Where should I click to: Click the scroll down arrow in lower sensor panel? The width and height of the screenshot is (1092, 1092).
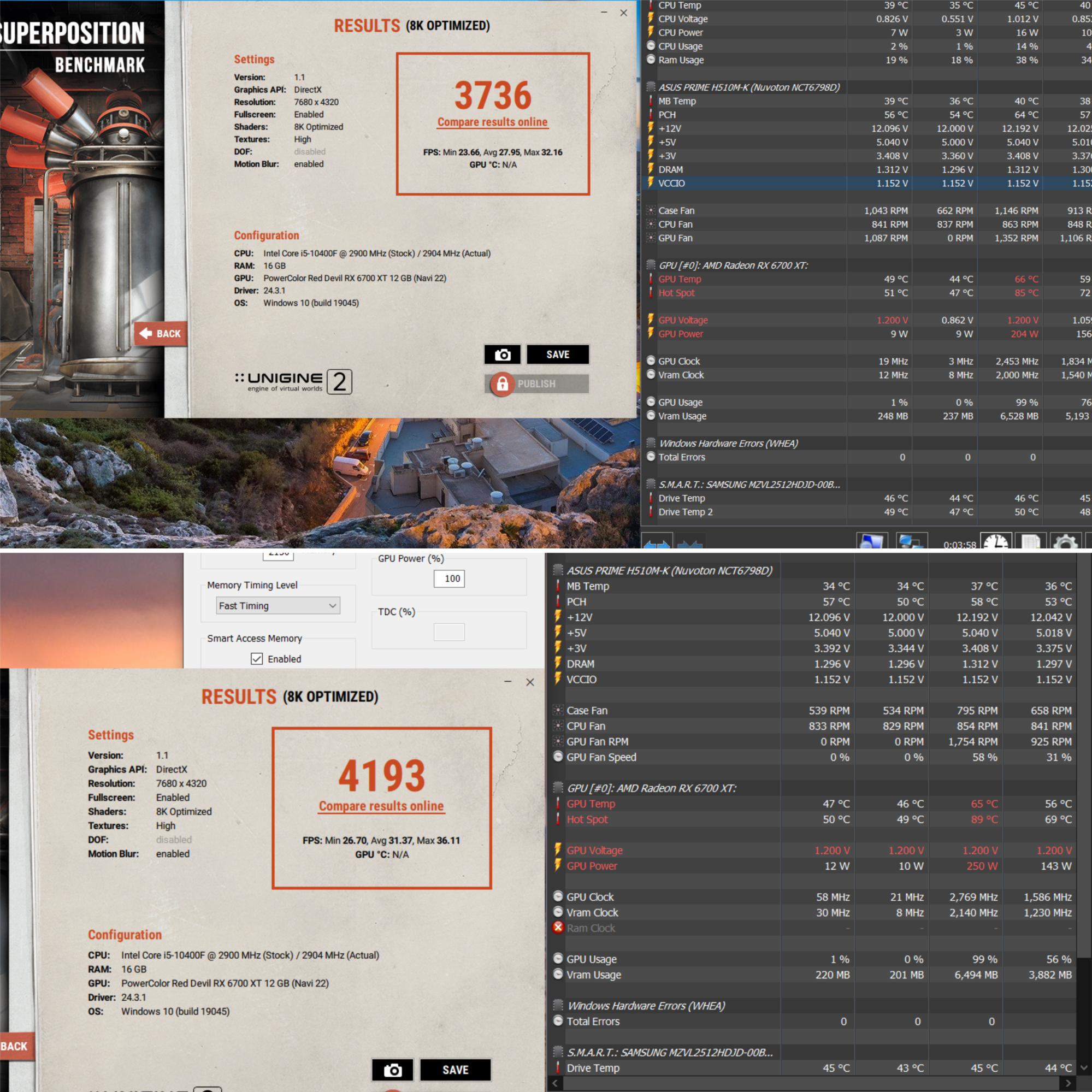(1084, 1068)
